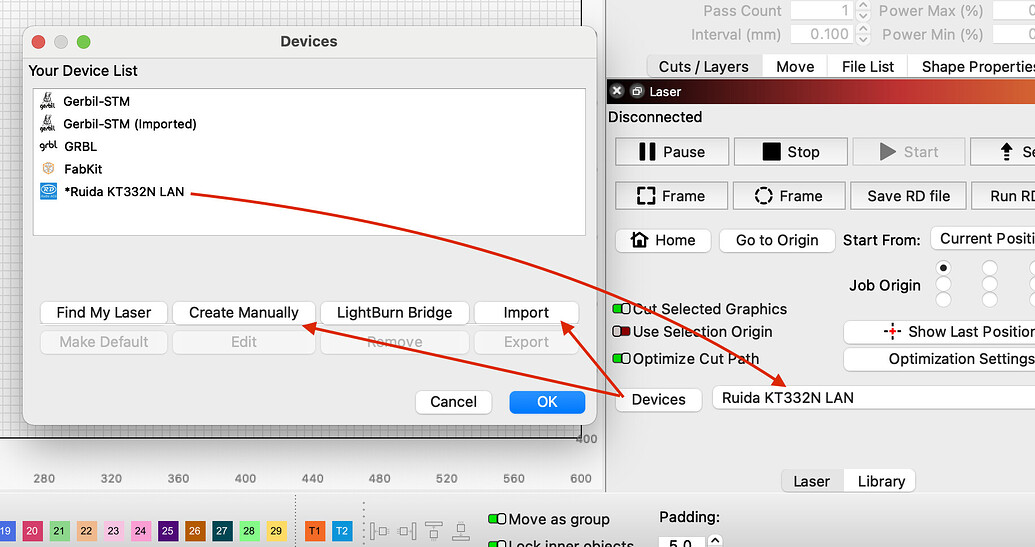
Task: Pick layer color swatch 25
Action: click(x=168, y=531)
